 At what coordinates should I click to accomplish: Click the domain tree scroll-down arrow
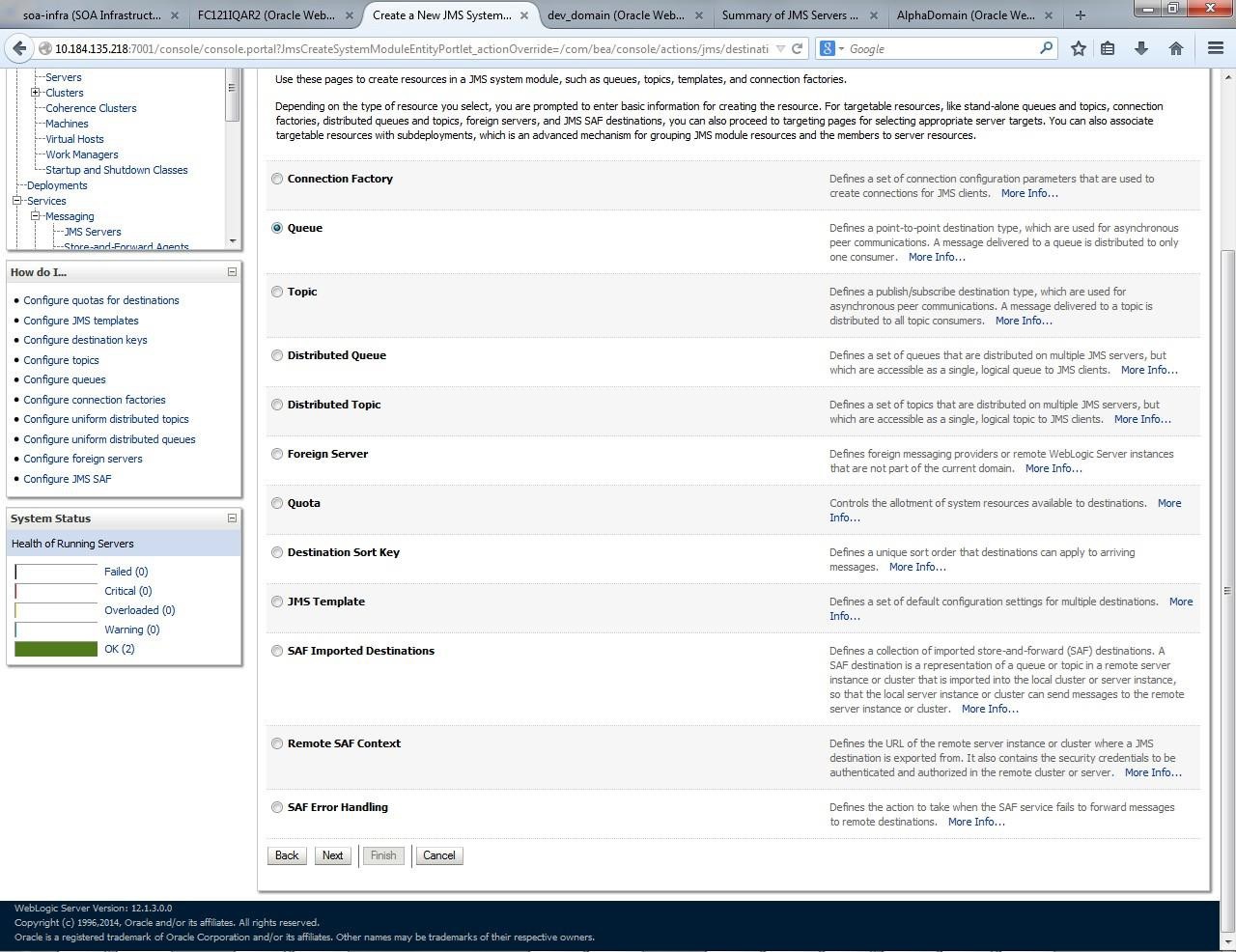[233, 240]
